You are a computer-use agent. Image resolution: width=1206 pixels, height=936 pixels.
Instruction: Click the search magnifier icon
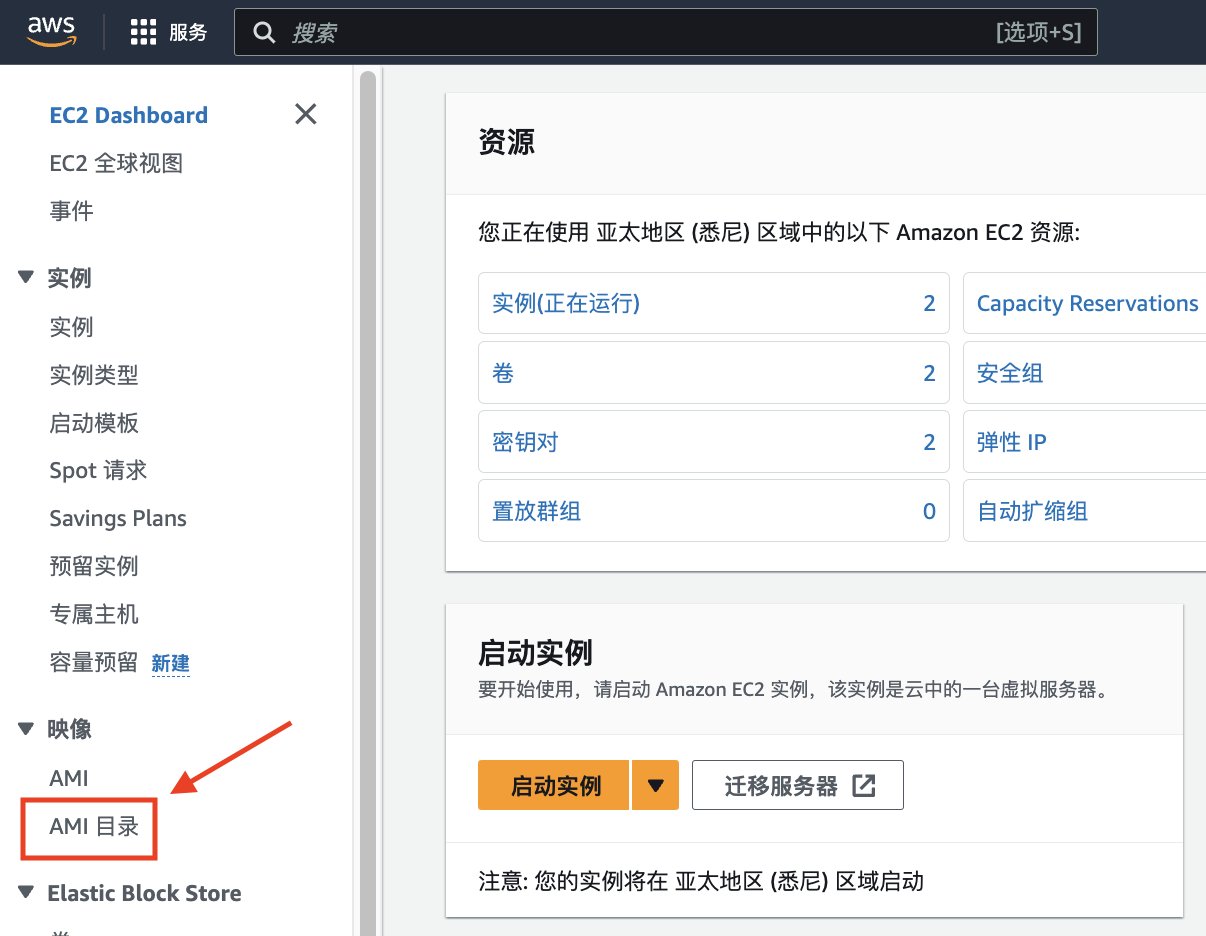pos(264,33)
